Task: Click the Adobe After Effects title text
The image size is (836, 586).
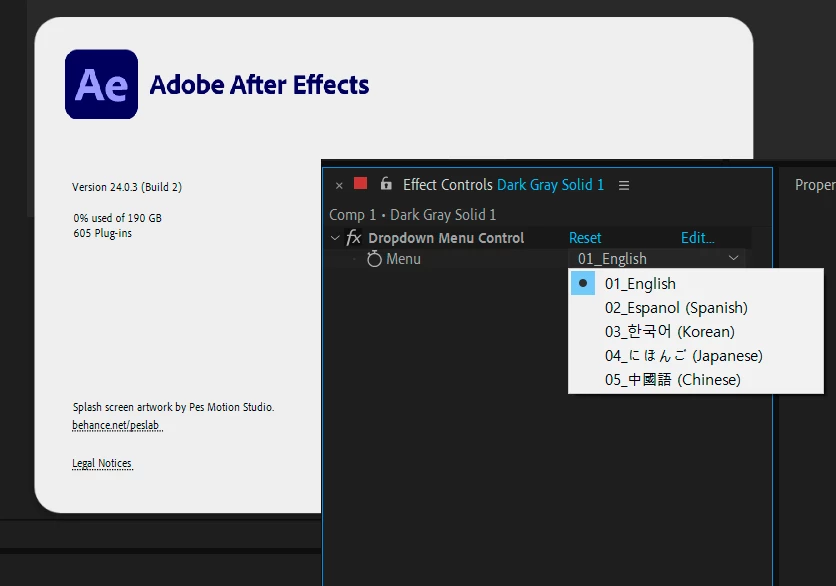Action: (259, 85)
